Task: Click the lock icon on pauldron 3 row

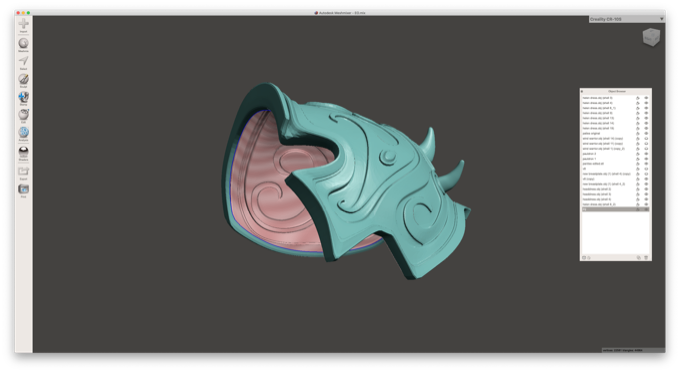Action: point(638,153)
